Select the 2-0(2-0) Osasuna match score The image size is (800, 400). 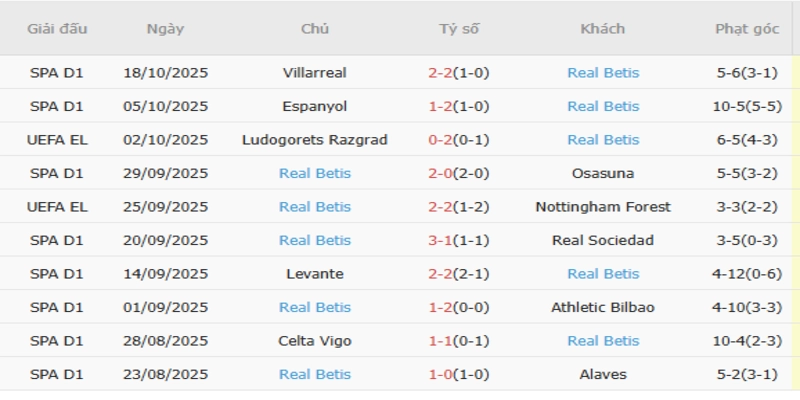click(x=459, y=173)
